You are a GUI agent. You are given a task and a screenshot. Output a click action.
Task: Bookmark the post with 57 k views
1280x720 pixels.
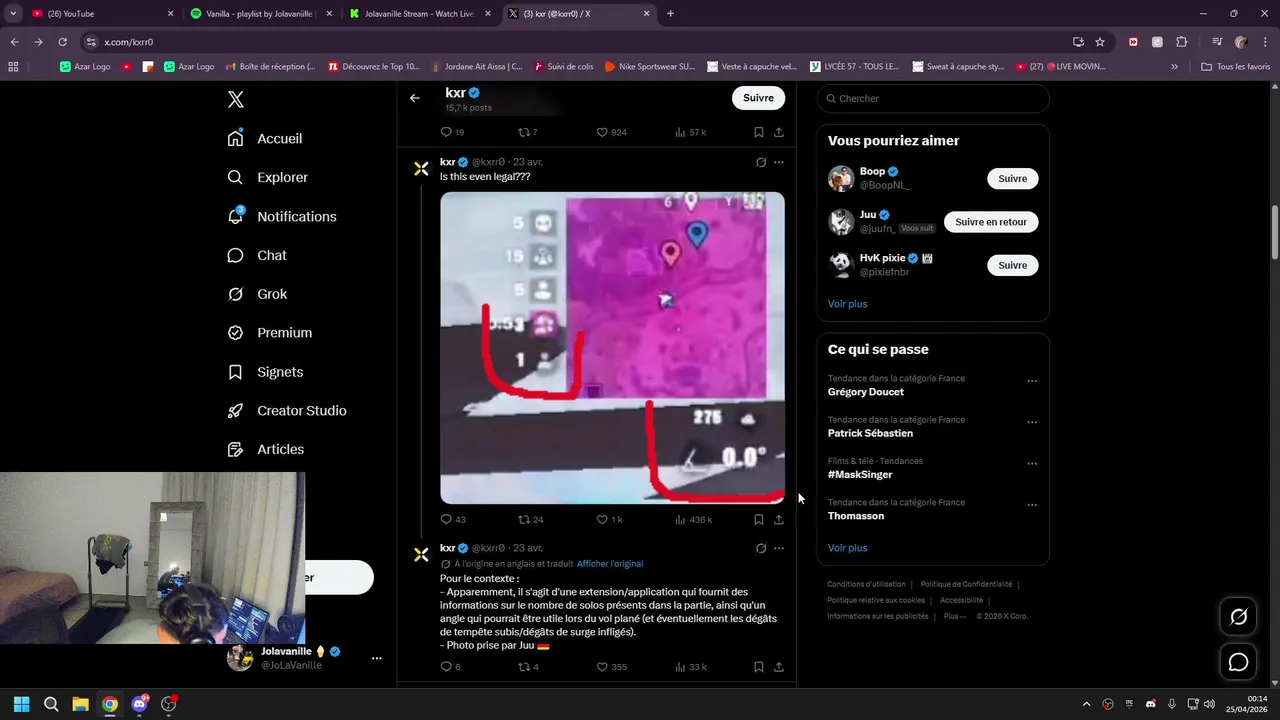point(759,132)
